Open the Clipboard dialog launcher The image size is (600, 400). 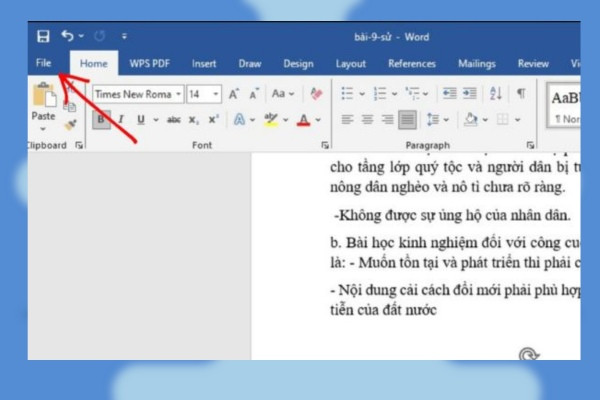pyautogui.click(x=79, y=145)
